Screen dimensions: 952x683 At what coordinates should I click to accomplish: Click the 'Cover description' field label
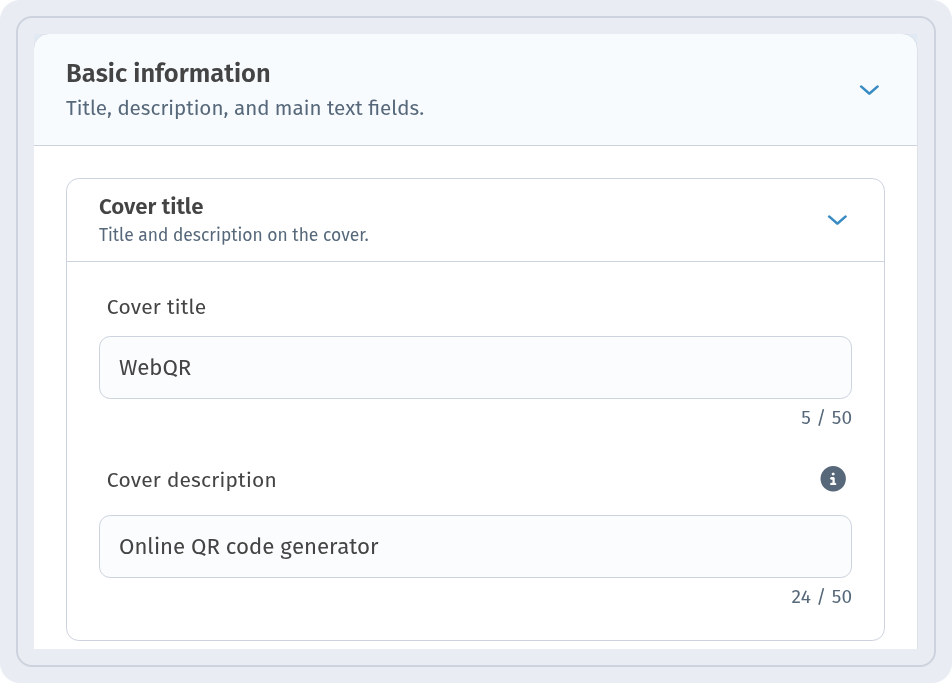(x=191, y=480)
